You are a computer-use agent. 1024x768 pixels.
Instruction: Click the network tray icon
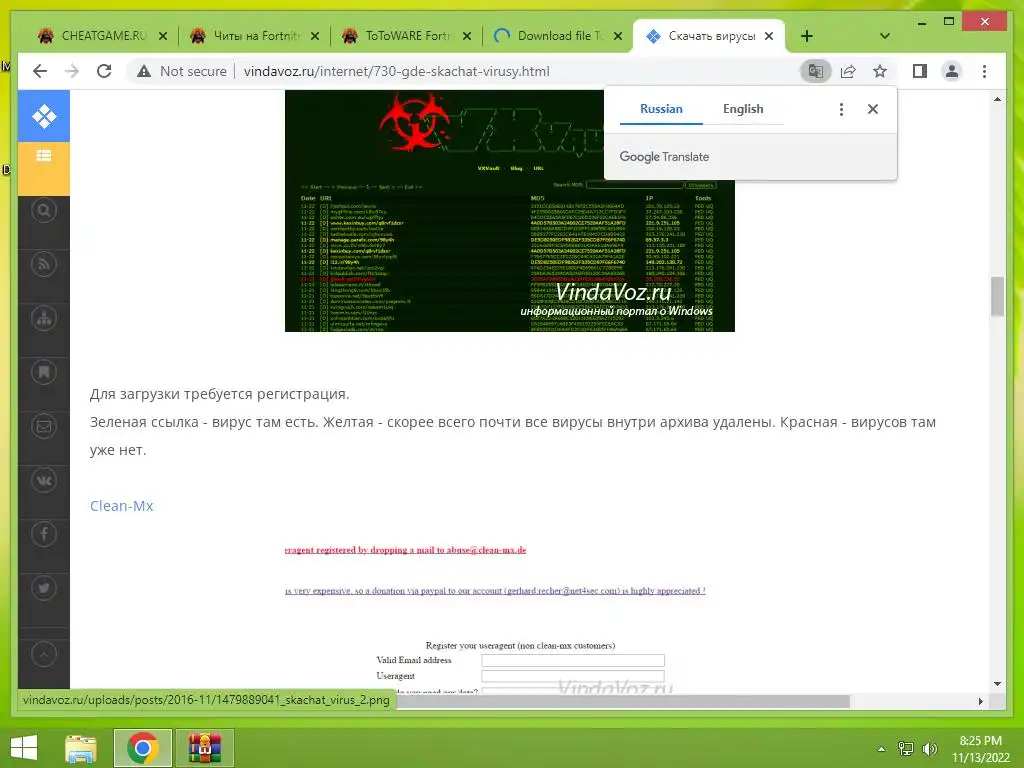(906, 749)
